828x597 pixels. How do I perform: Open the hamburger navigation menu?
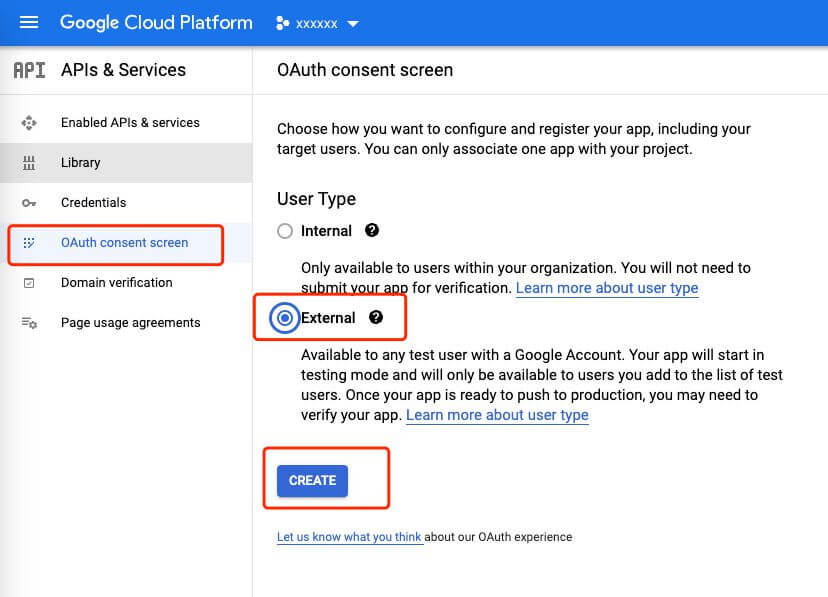click(x=29, y=22)
